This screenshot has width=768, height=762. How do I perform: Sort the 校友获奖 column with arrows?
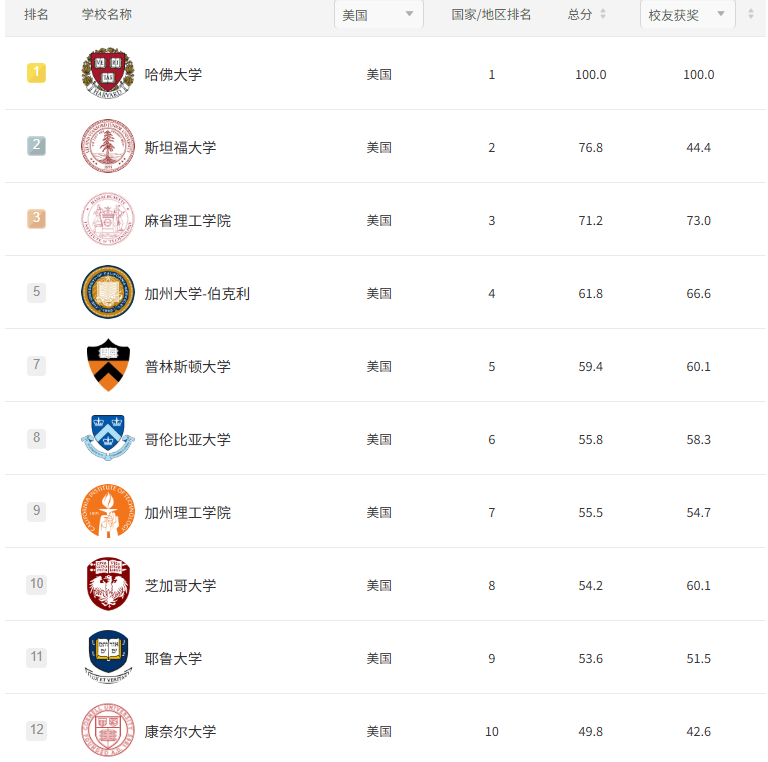(751, 14)
